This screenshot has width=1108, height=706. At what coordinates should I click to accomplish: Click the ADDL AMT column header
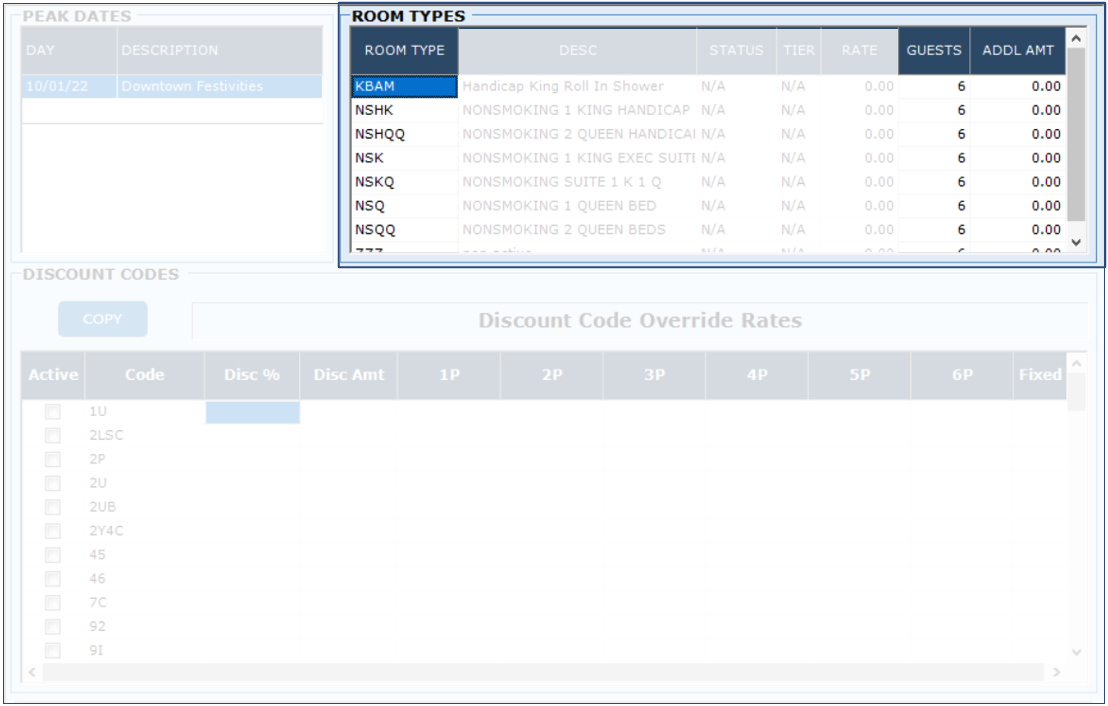click(1017, 51)
